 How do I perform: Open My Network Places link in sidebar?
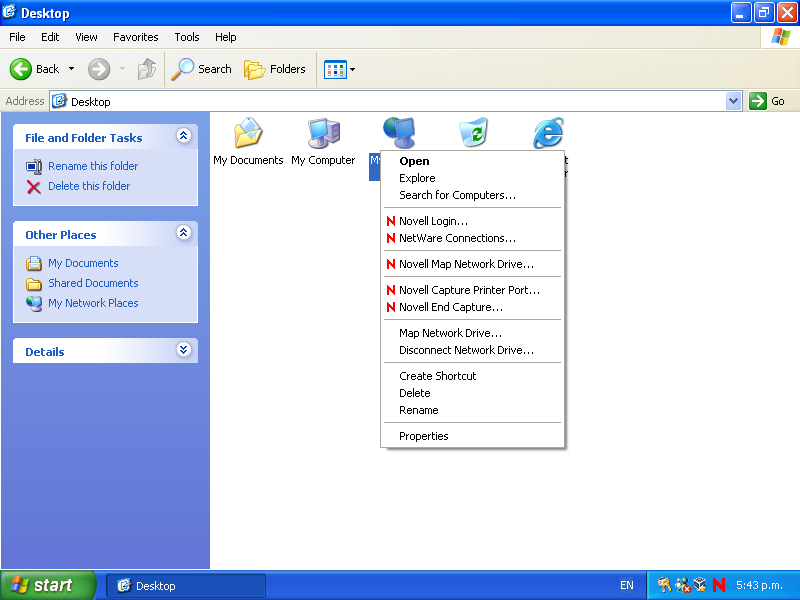93,303
